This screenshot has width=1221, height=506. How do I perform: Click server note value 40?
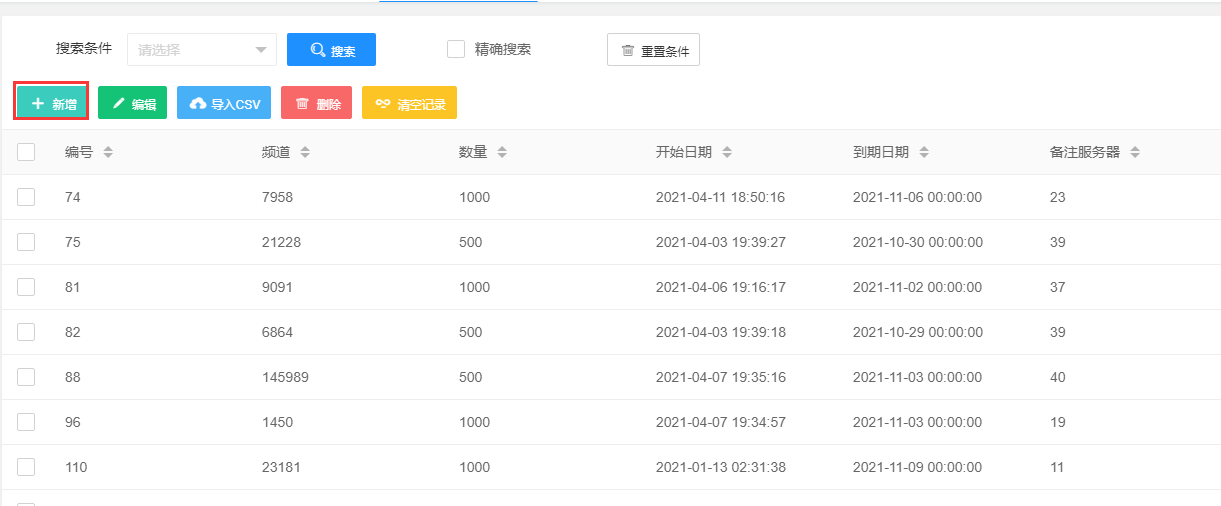tap(1058, 377)
